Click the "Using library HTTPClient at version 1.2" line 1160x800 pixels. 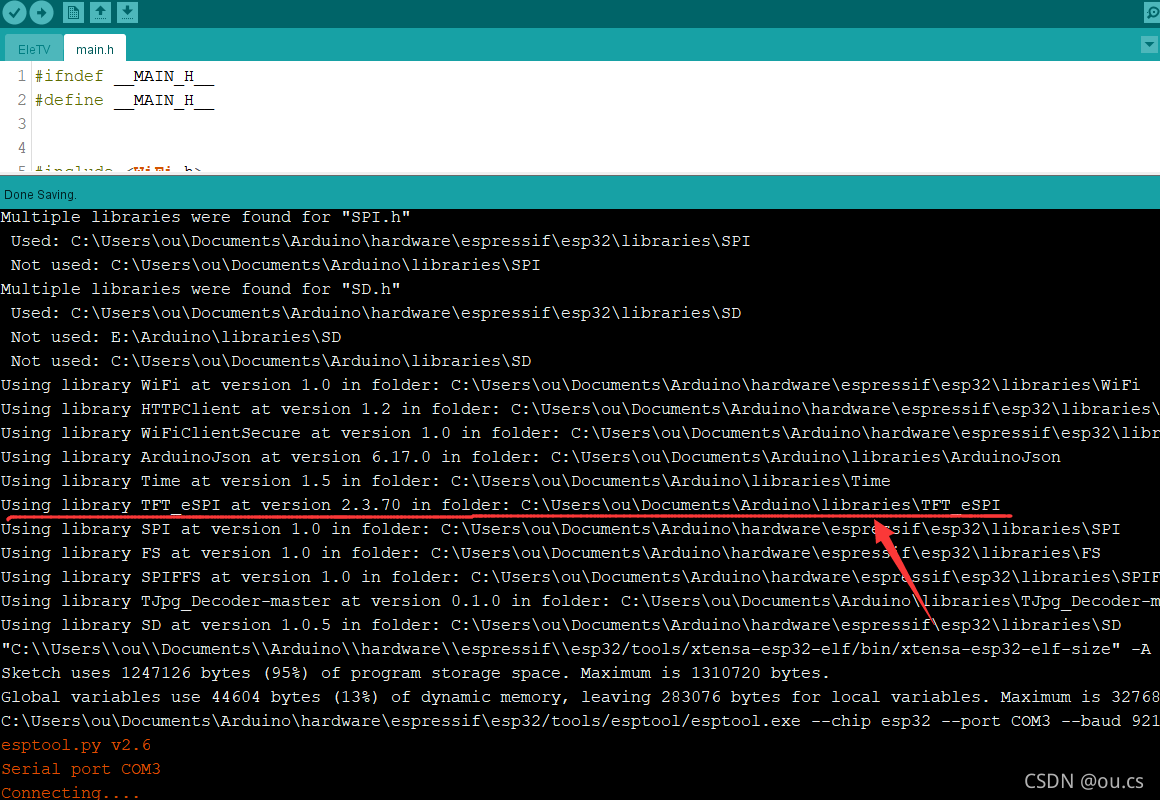(x=580, y=409)
